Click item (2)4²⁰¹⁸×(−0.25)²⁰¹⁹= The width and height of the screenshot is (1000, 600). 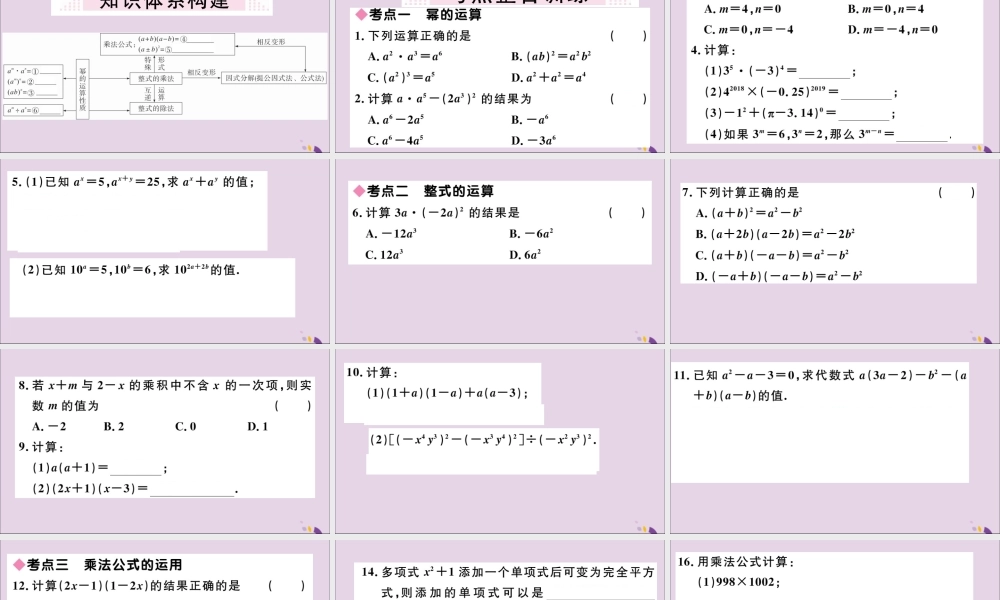click(x=771, y=92)
